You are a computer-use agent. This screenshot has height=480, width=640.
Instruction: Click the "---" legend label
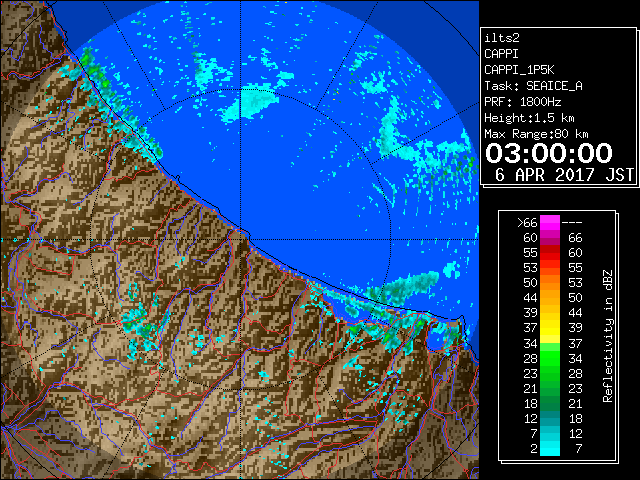[x=572, y=223]
